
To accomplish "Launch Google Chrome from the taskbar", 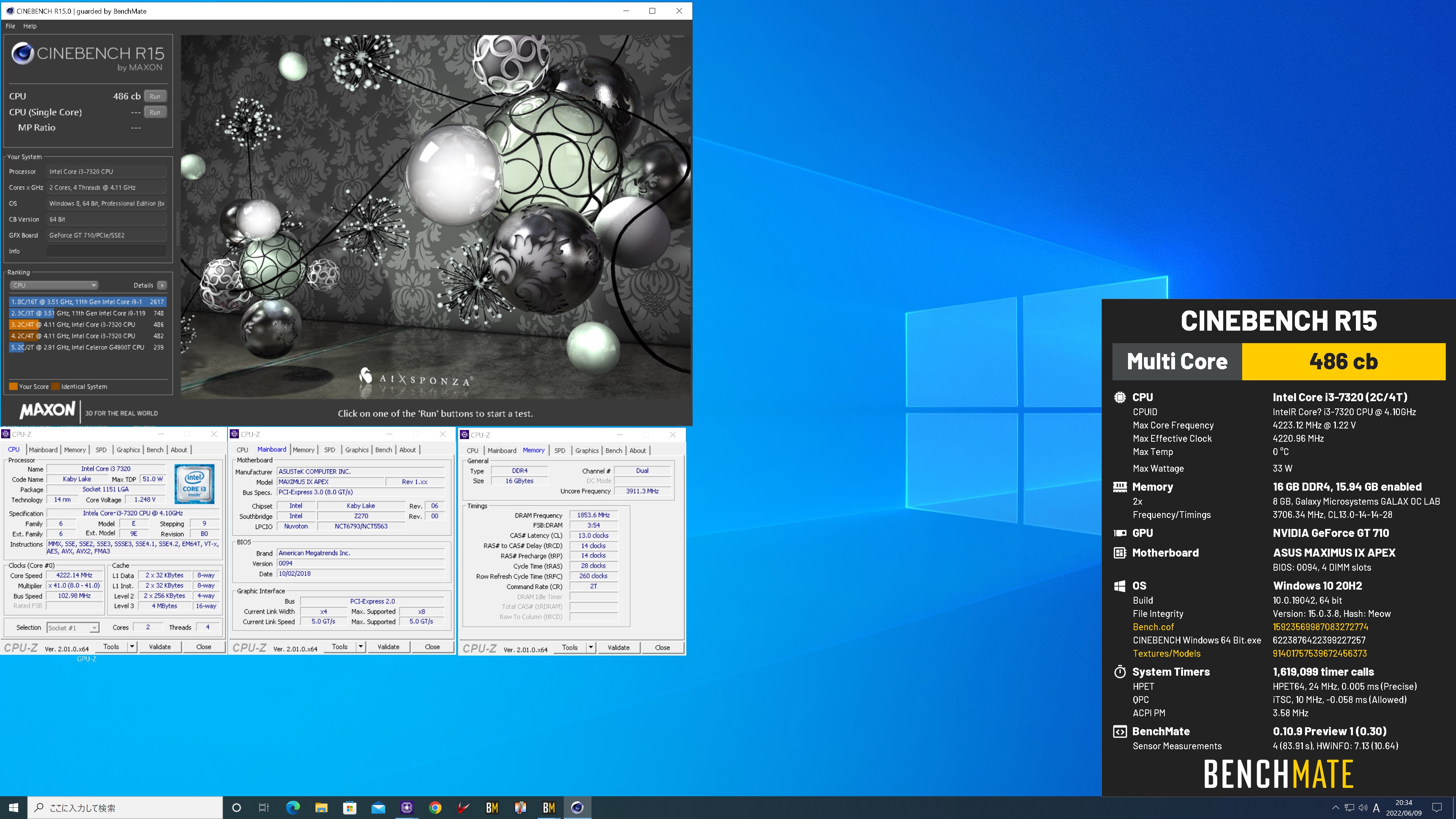I will [x=435, y=808].
